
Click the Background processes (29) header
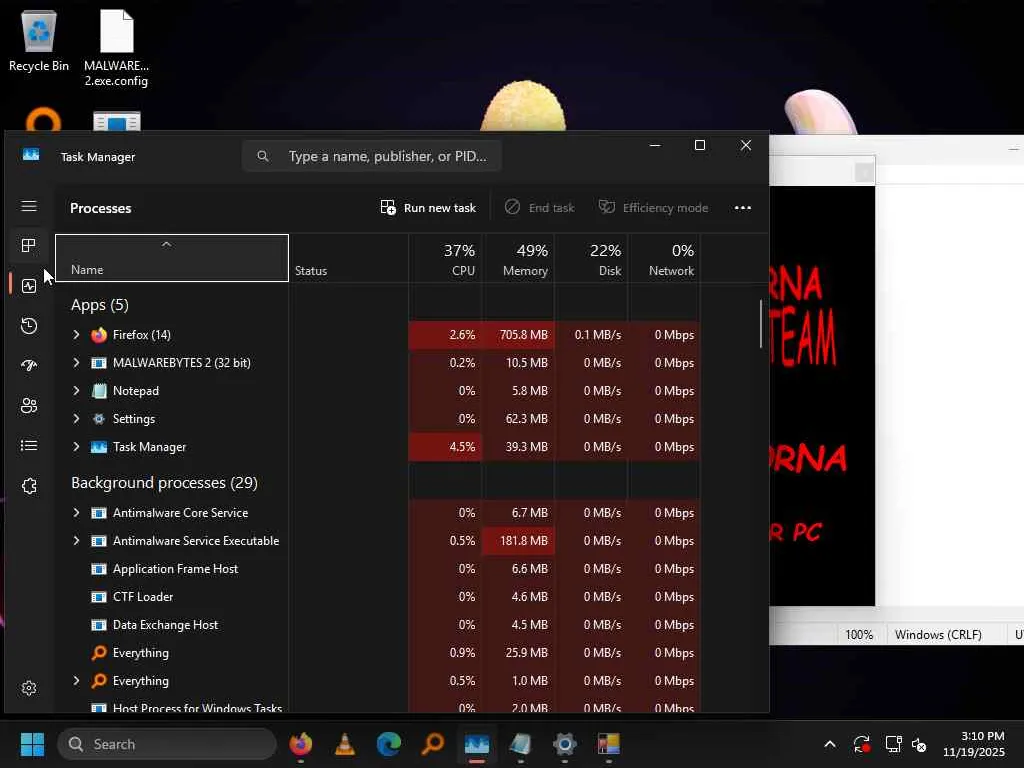(165, 483)
